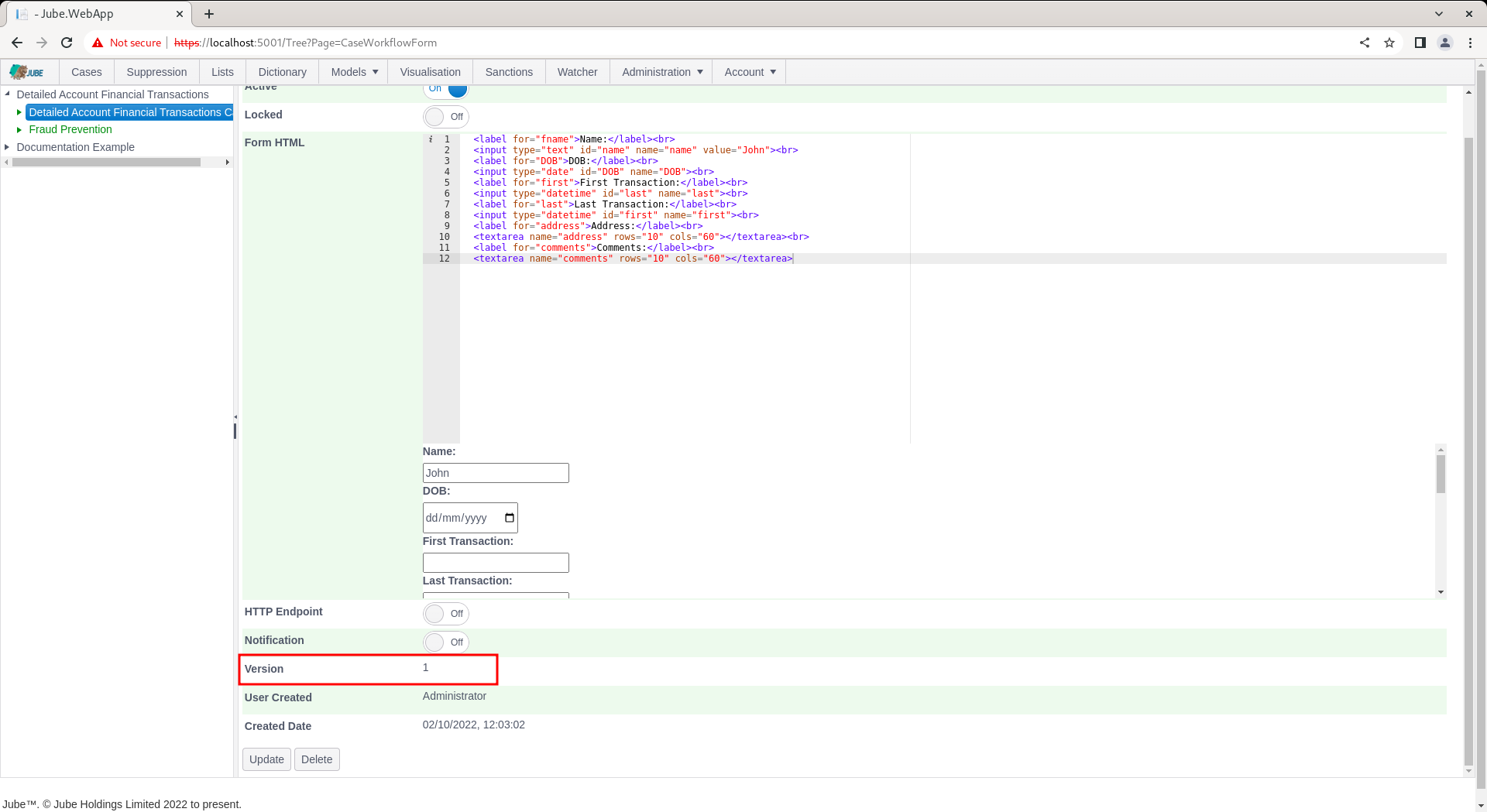1487x812 pixels.
Task: Go back using browser back arrow
Action: 17,43
